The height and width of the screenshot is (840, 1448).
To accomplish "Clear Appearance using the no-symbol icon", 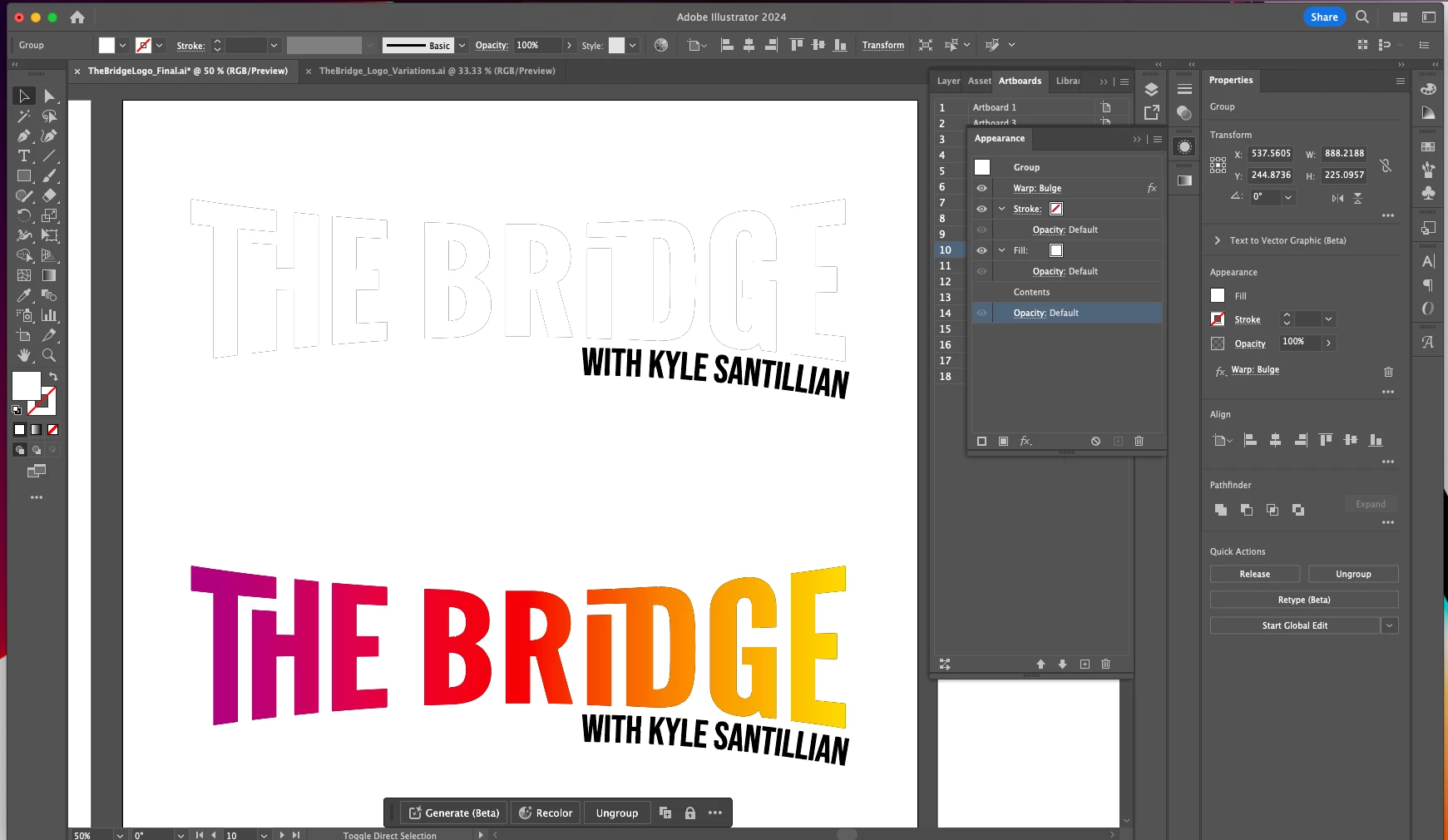I will (1096, 442).
